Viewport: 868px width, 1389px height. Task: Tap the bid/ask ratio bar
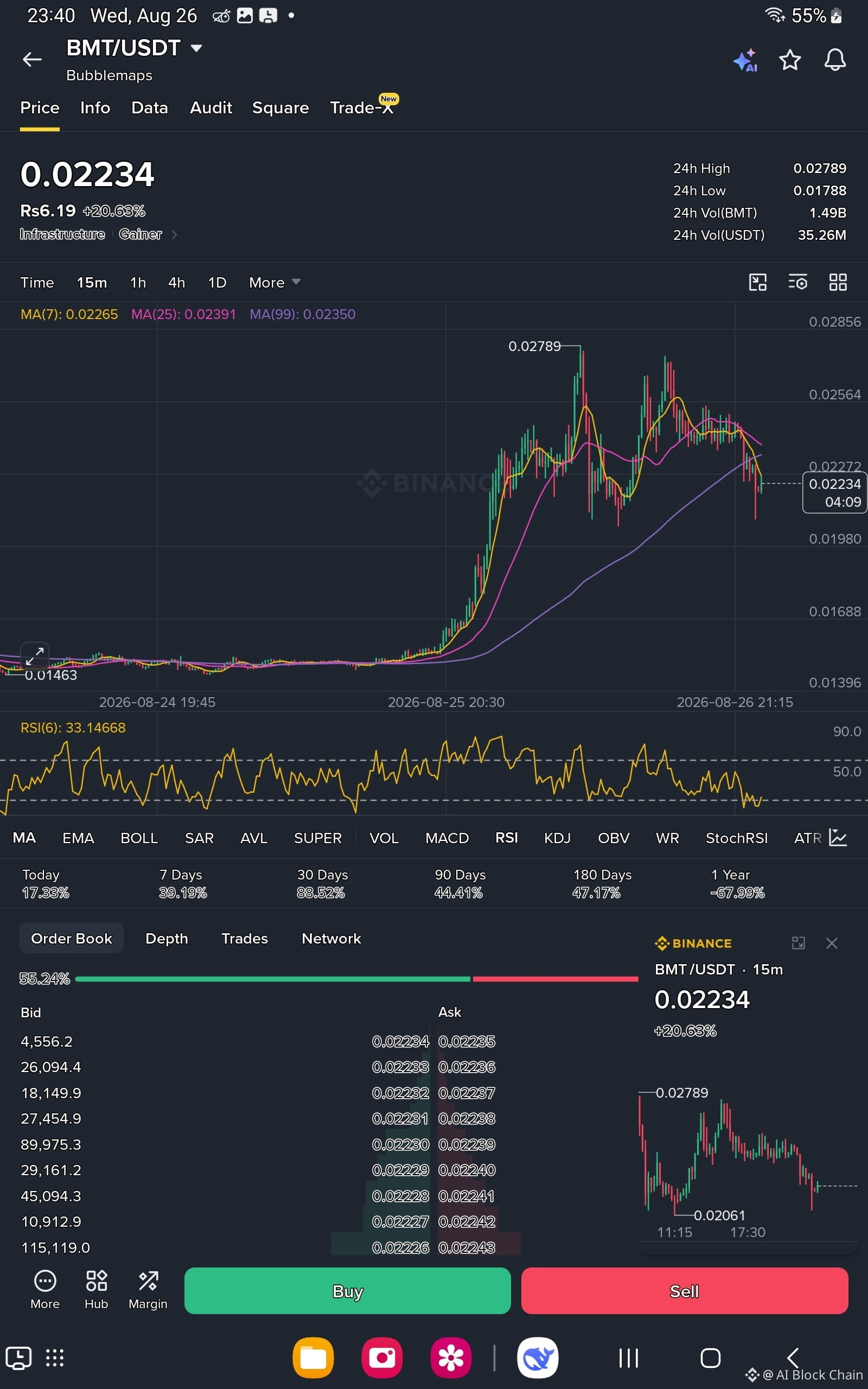click(356, 979)
